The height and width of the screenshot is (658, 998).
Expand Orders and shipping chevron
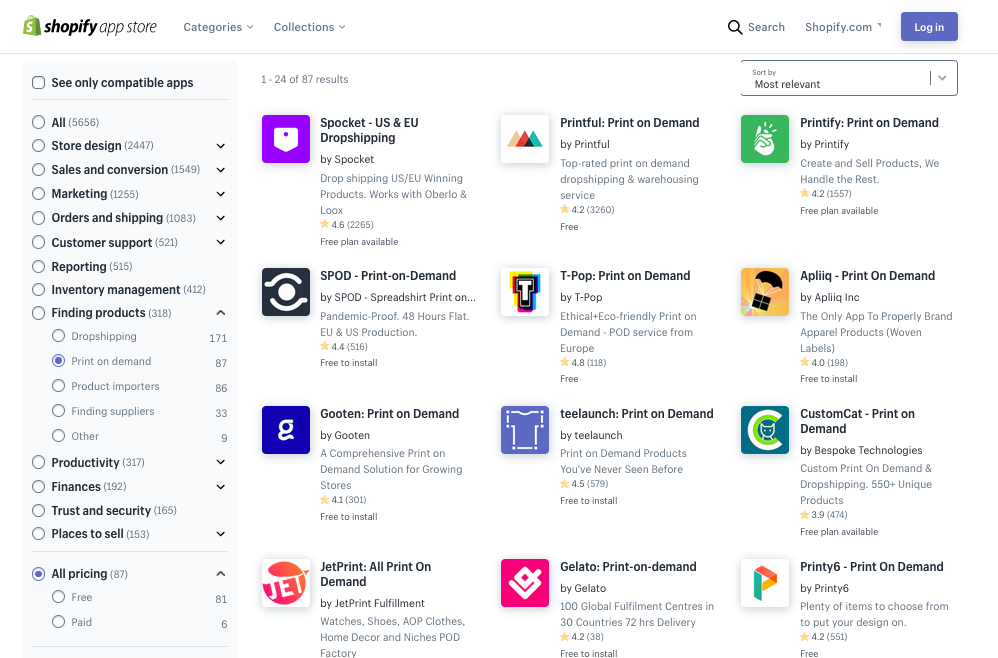pyautogui.click(x=221, y=218)
